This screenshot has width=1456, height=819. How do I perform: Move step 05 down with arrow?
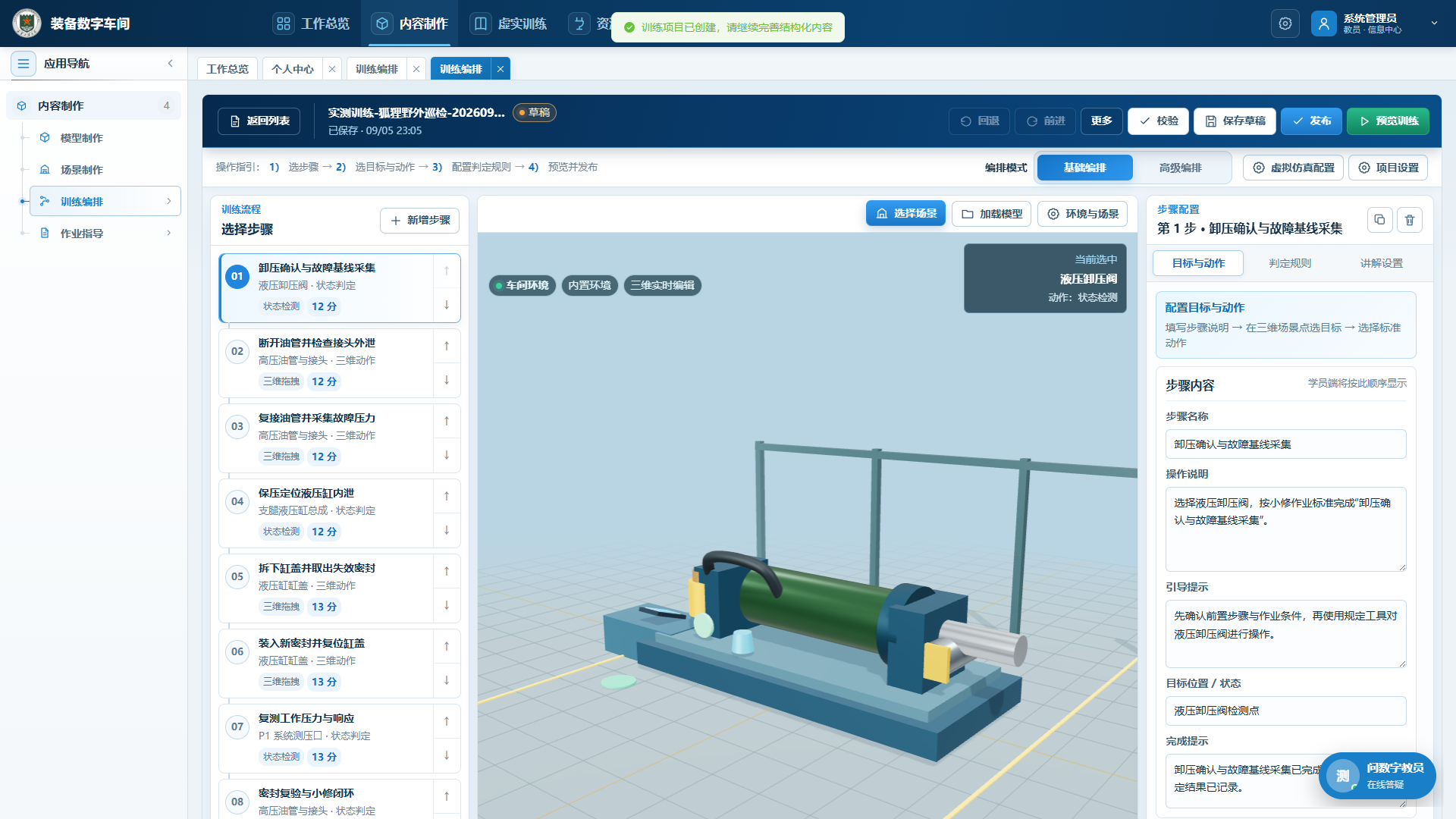pos(447,605)
